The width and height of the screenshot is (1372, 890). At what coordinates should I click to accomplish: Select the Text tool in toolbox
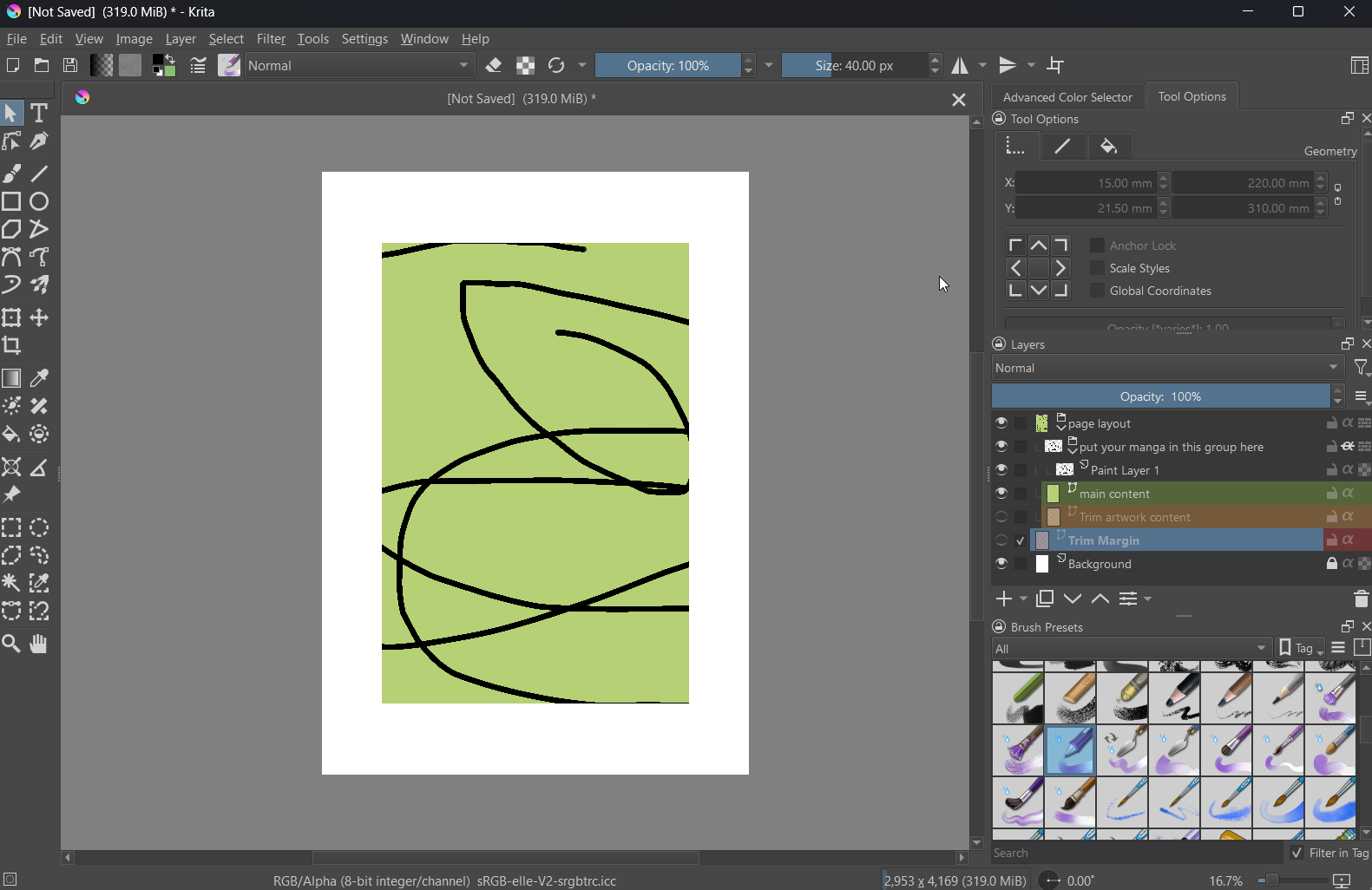[39, 113]
